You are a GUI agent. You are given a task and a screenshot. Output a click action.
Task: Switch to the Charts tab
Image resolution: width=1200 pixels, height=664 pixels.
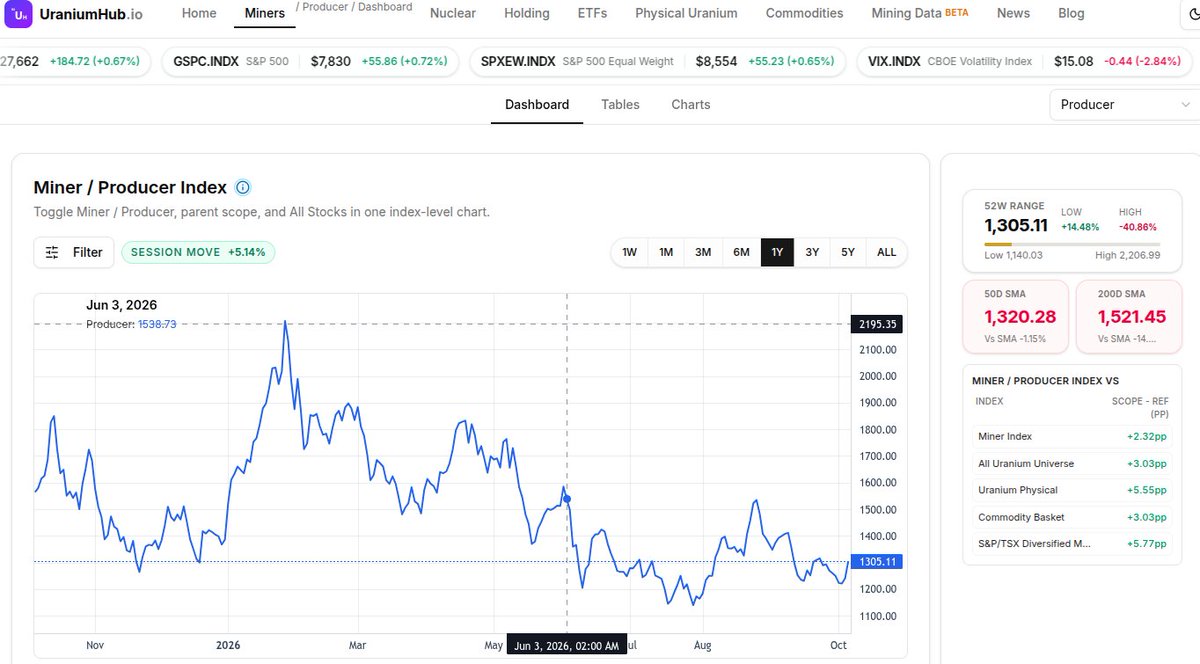pyautogui.click(x=691, y=104)
